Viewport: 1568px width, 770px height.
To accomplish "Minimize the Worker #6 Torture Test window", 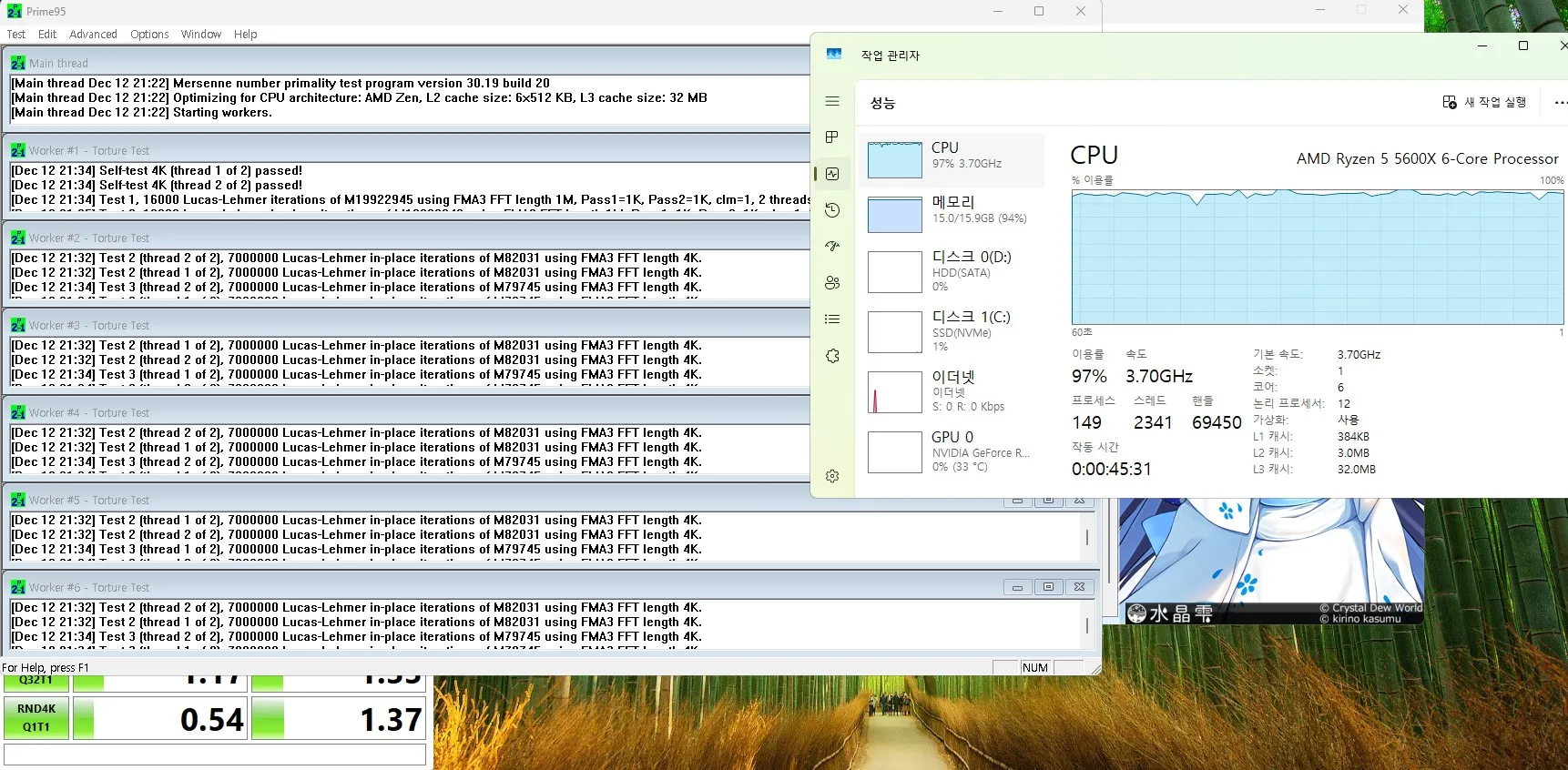I will click(1017, 587).
